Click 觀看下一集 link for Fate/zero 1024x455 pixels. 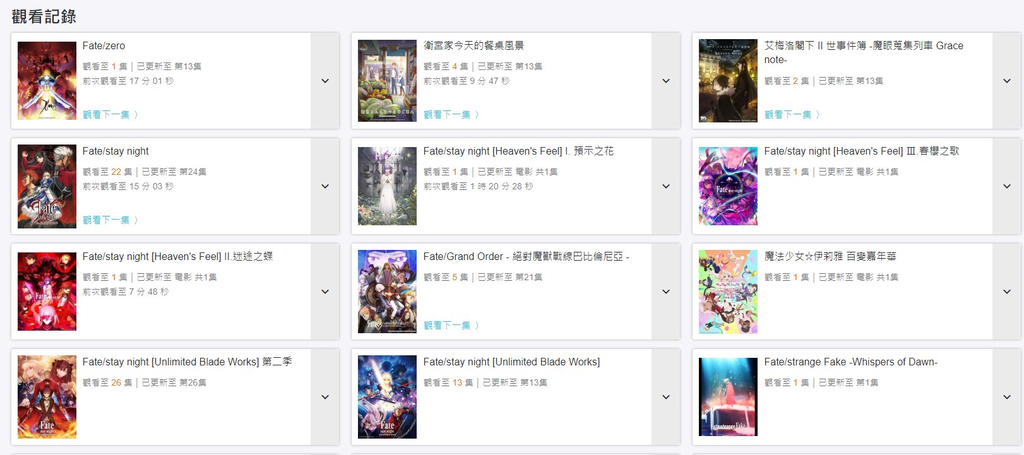(x=110, y=114)
